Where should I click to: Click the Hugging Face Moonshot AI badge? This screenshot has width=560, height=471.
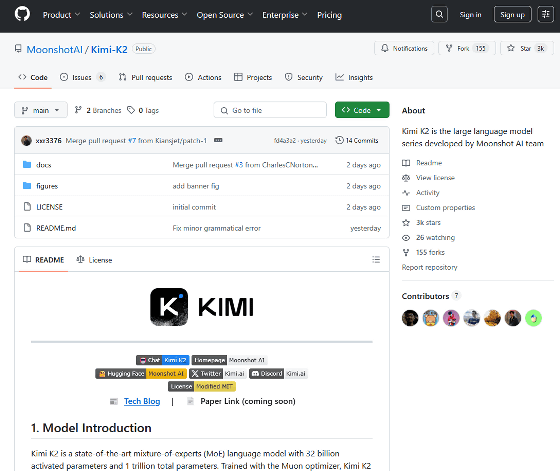141,374
